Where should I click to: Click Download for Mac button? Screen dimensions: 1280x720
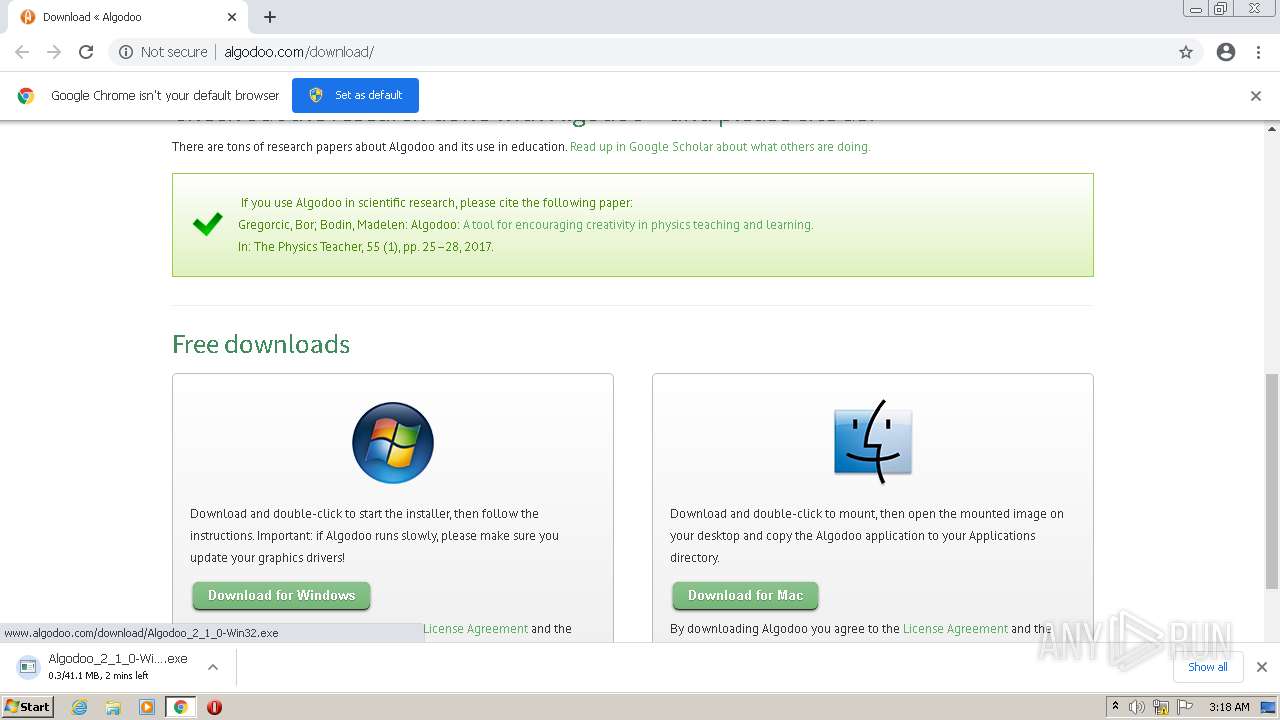745,595
